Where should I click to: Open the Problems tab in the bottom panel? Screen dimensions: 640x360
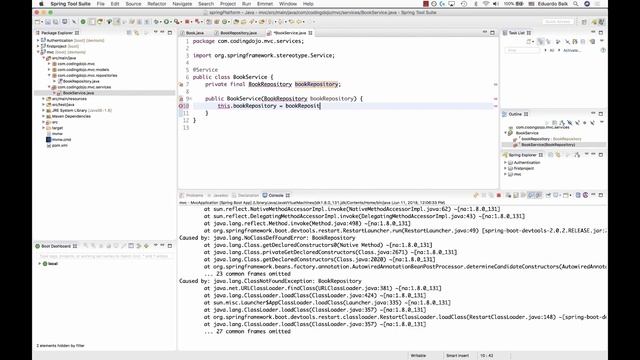(194, 196)
